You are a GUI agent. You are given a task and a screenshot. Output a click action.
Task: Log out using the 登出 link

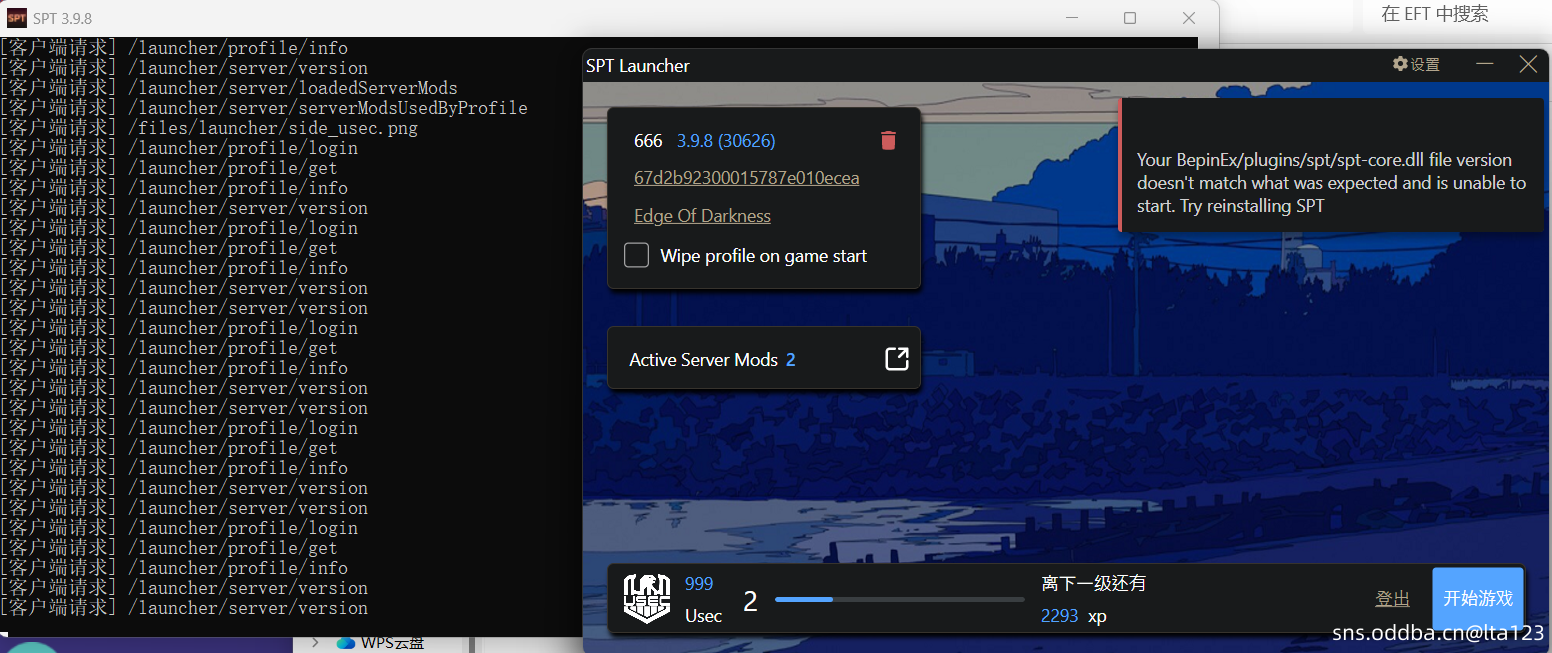pos(1392,598)
